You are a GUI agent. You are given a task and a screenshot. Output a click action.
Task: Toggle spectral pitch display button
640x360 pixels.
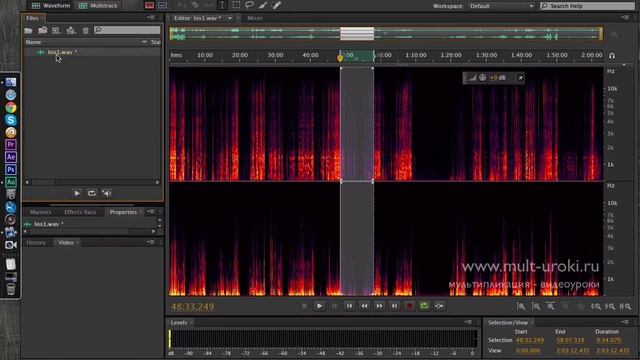tap(162, 5)
